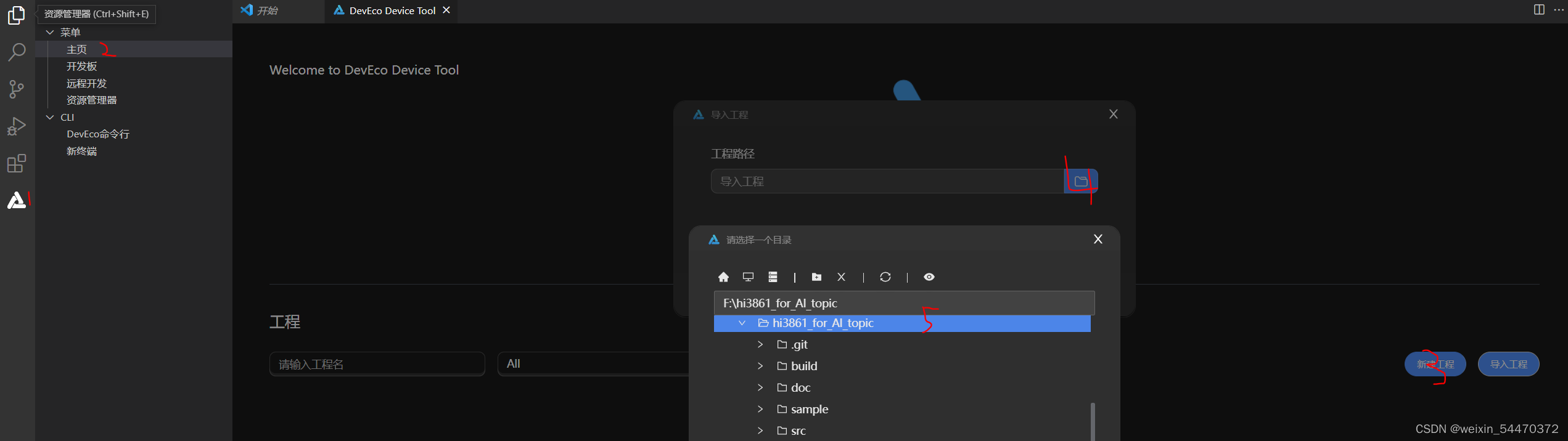
Task: Select the src folder name
Action: pyautogui.click(x=798, y=431)
